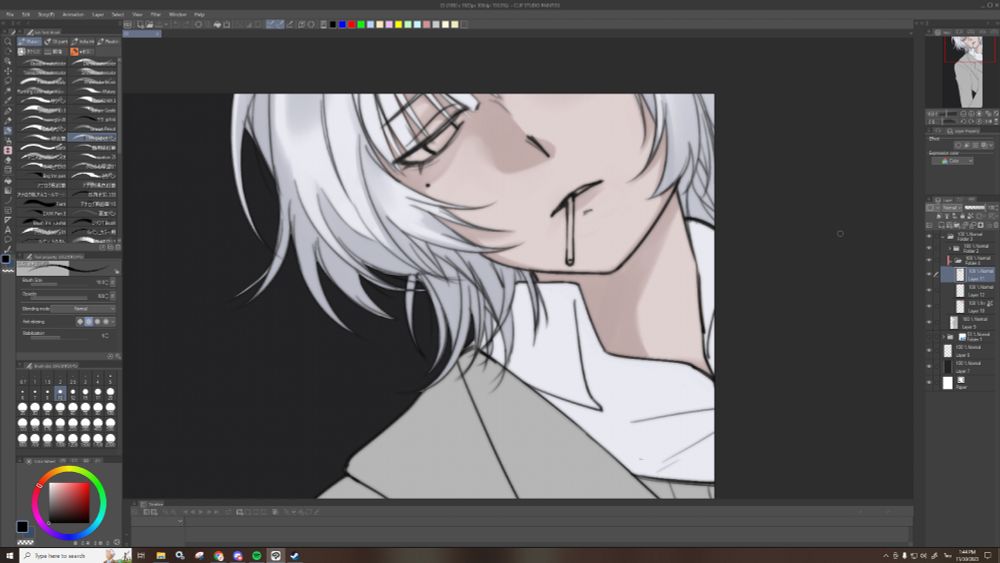Image resolution: width=1000 pixels, height=563 pixels.
Task: Hide Folder 6 with its eye icon
Action: (x=929, y=260)
